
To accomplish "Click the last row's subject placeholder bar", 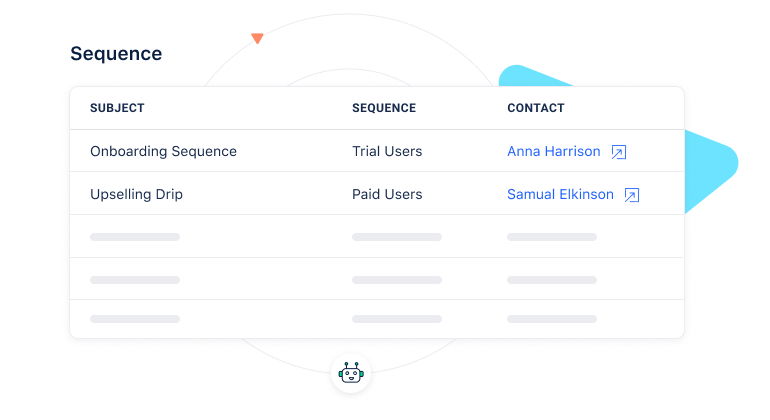I will [x=135, y=319].
